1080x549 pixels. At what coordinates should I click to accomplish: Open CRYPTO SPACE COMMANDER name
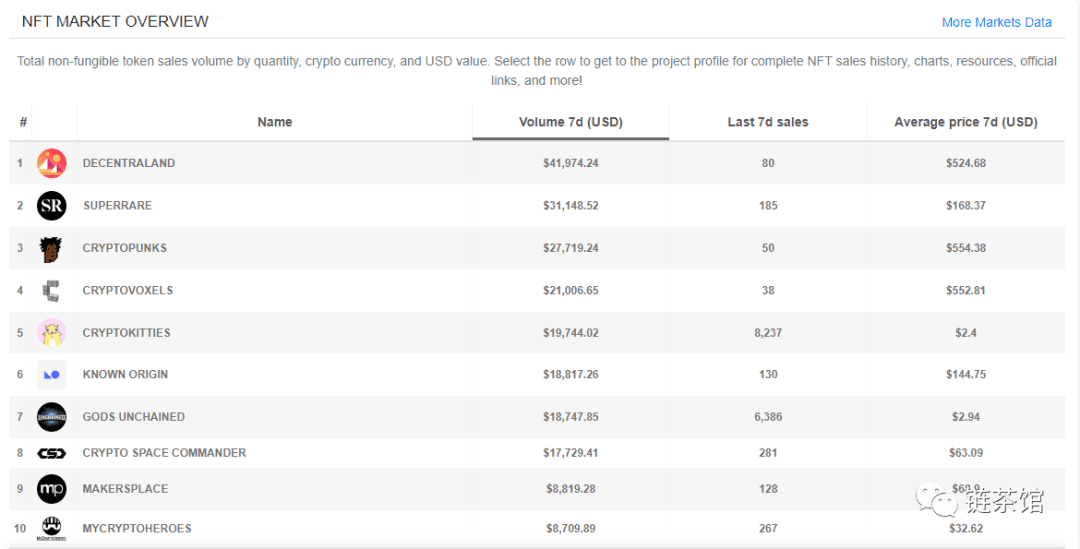tap(164, 453)
